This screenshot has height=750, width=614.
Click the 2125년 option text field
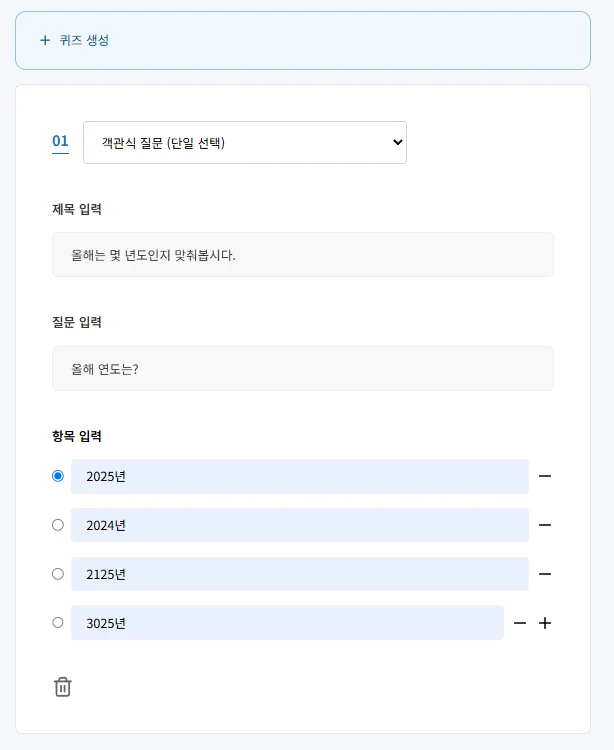pos(299,574)
